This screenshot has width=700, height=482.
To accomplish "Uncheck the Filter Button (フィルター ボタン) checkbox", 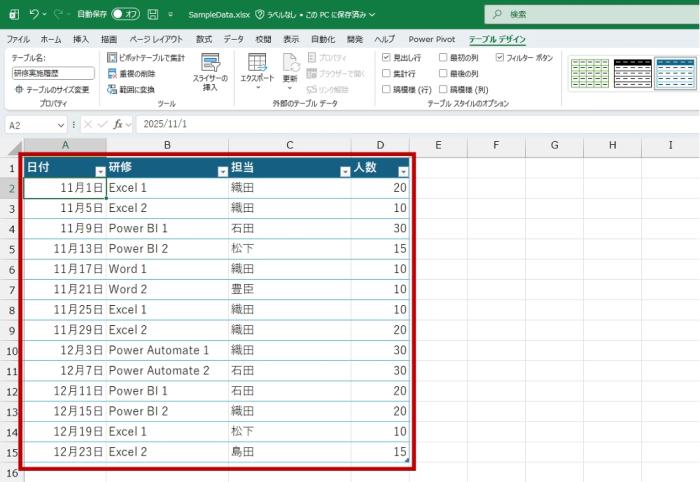I will pyautogui.click(x=500, y=58).
